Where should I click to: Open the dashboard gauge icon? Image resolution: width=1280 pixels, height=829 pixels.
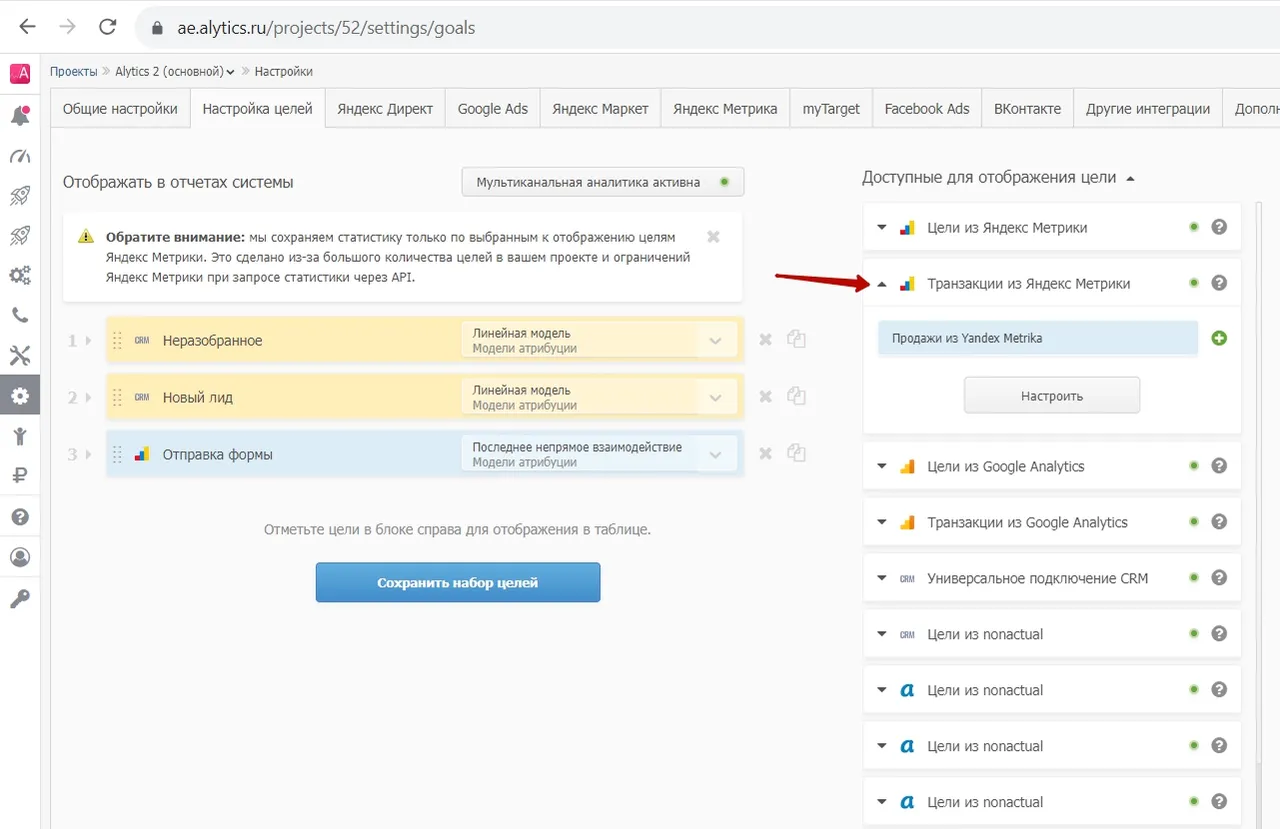tap(20, 156)
